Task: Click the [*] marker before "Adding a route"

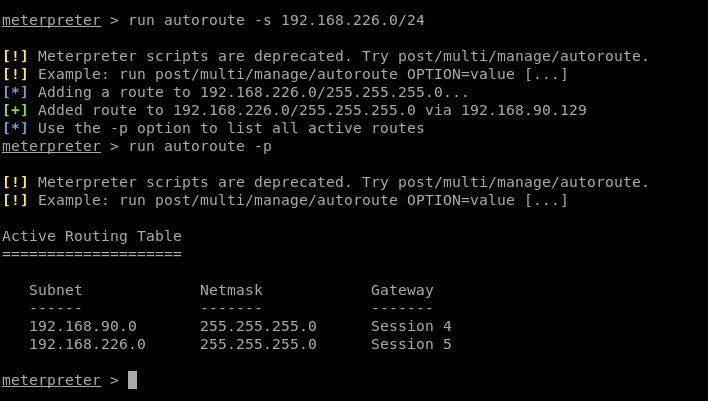Action: pyautogui.click(x=15, y=92)
